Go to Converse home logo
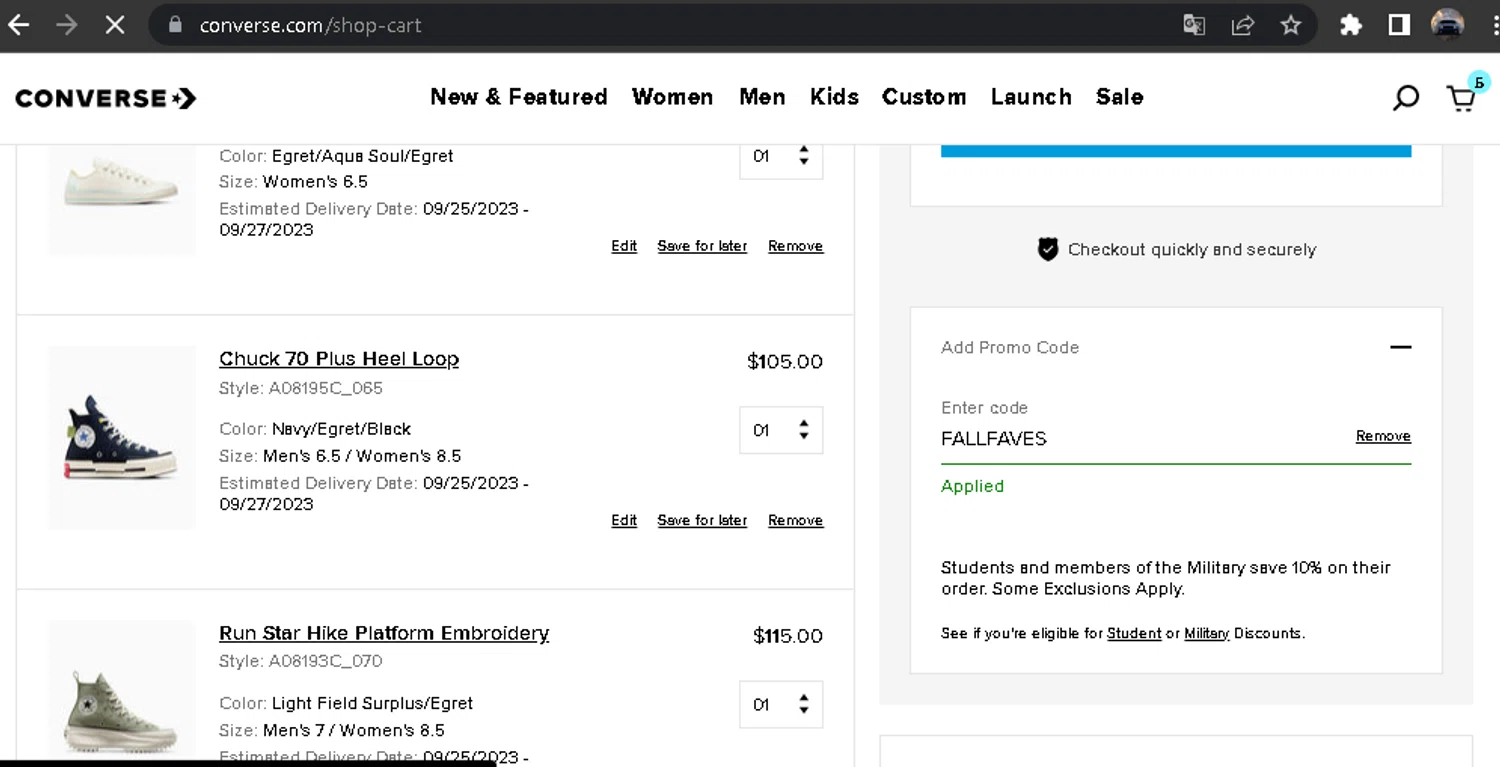This screenshot has width=1500, height=767. point(106,98)
